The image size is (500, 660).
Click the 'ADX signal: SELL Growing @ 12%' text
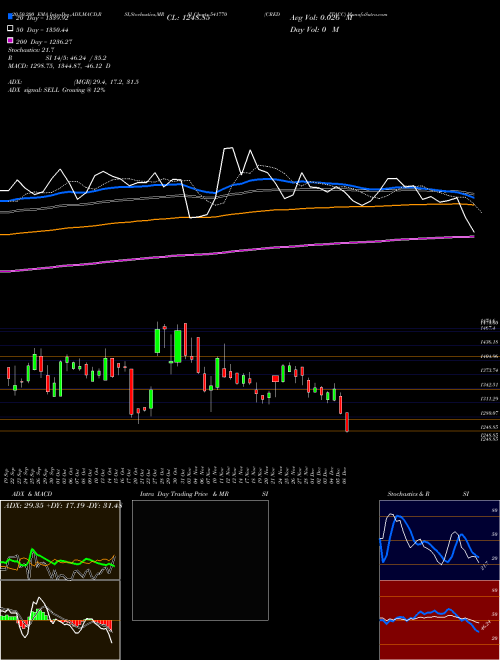click(56, 90)
